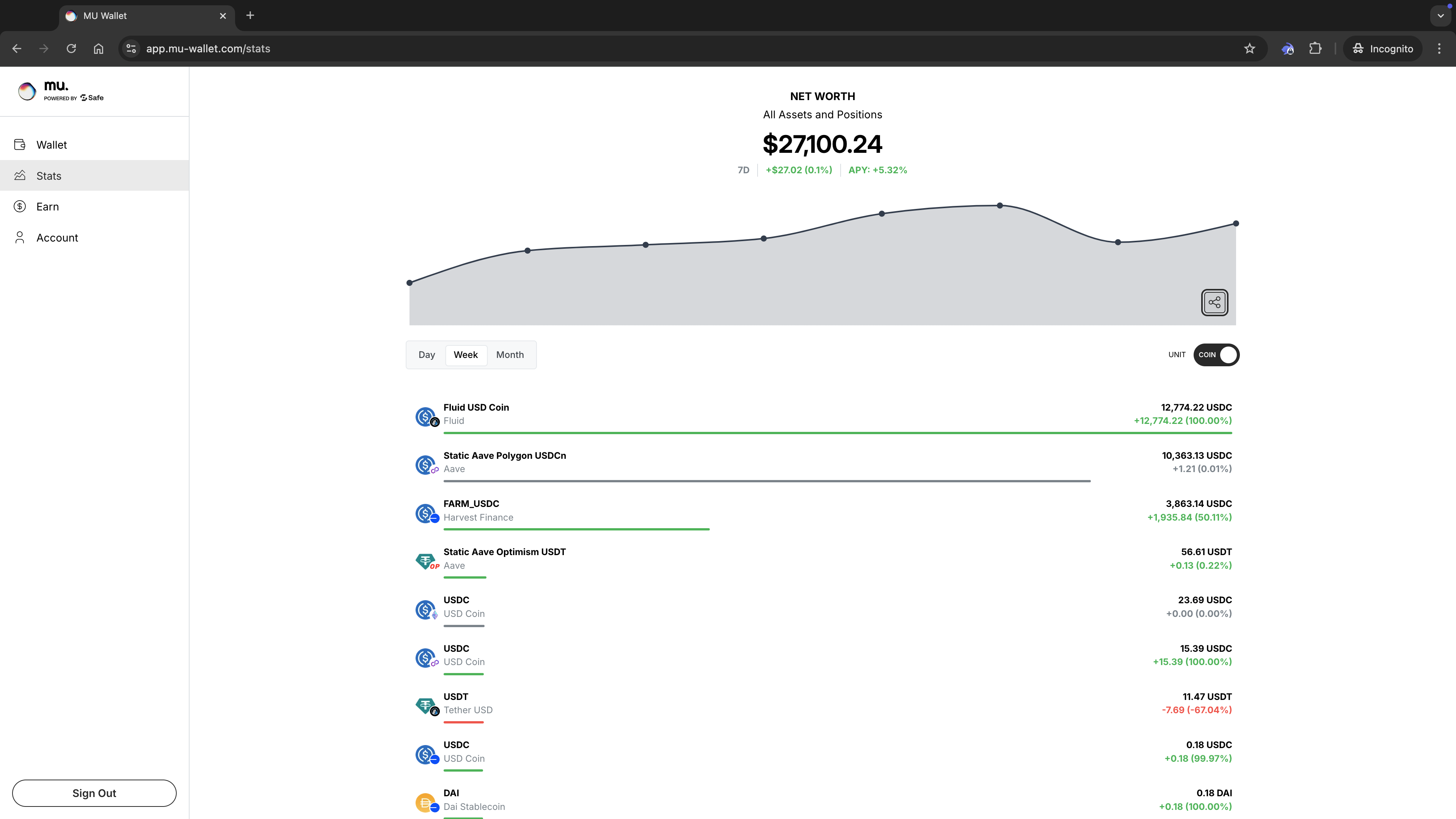Open the Fluid USD Coin row name
The image size is (1456, 819).
[x=476, y=407]
